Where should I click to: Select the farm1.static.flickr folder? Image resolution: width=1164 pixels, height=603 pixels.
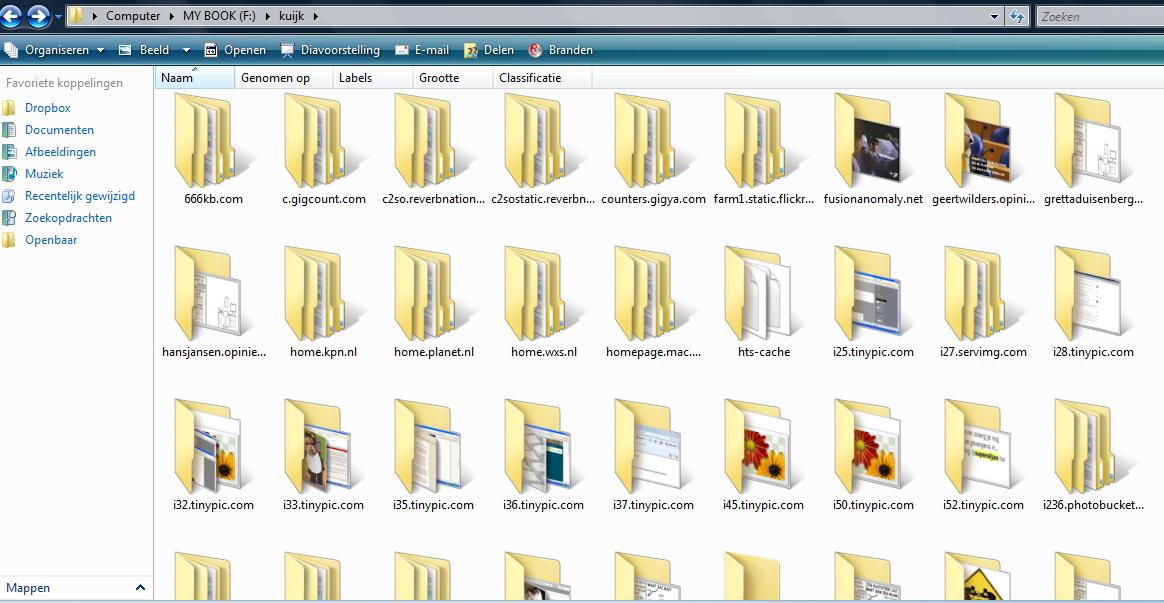(763, 149)
